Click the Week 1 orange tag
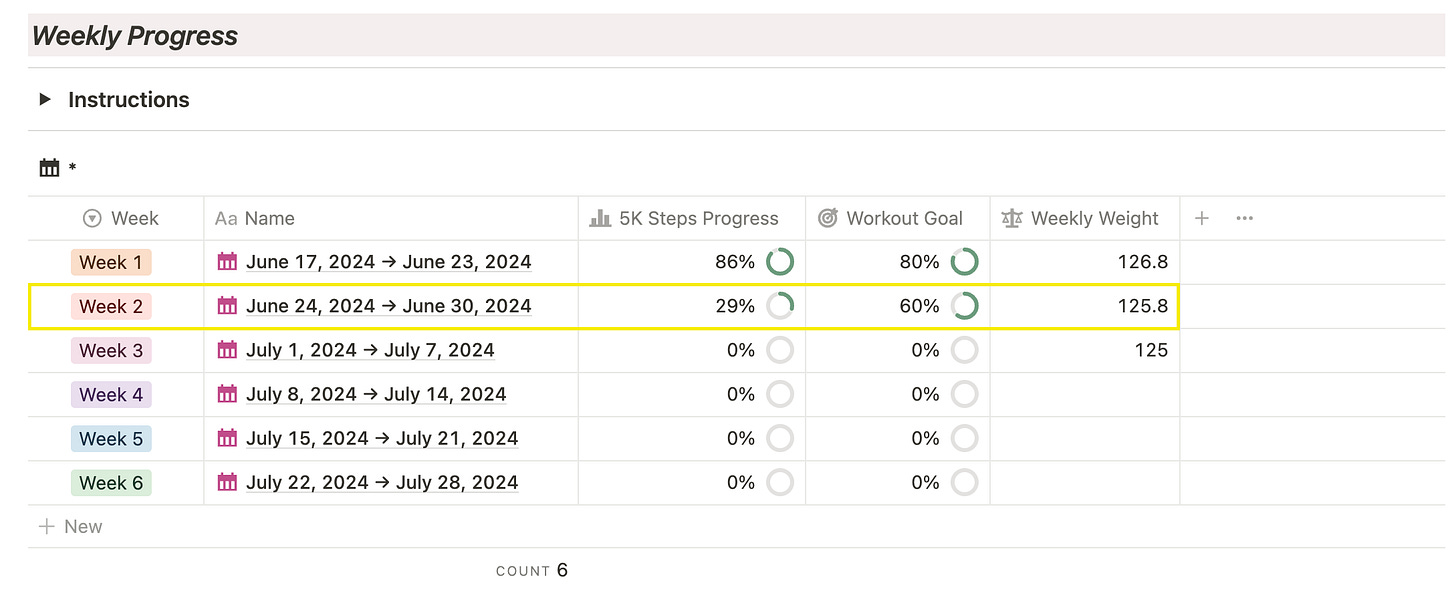1456x594 pixels. coord(111,262)
